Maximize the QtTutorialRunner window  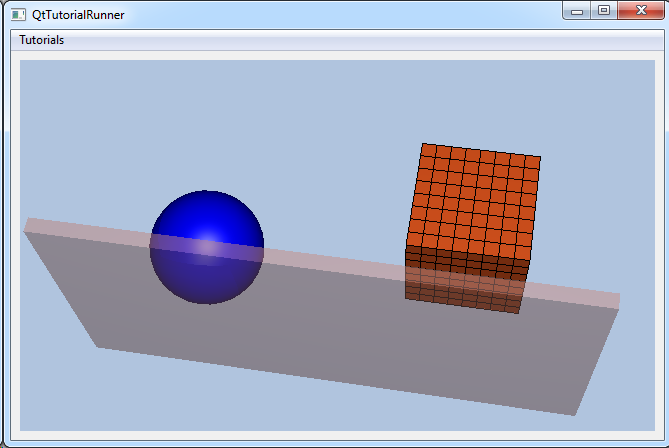click(x=603, y=11)
